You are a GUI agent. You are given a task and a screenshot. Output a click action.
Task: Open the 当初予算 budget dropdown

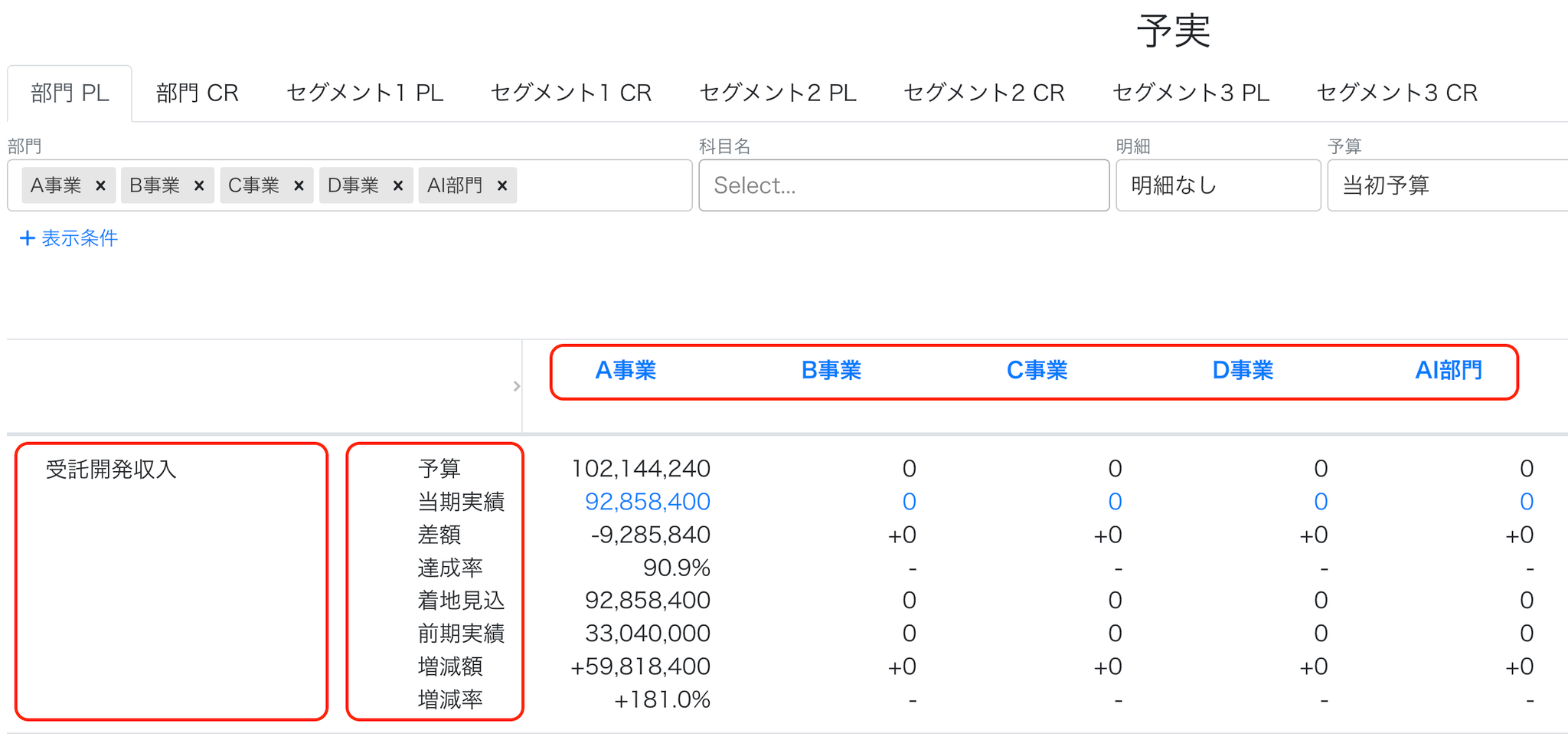tap(1448, 185)
